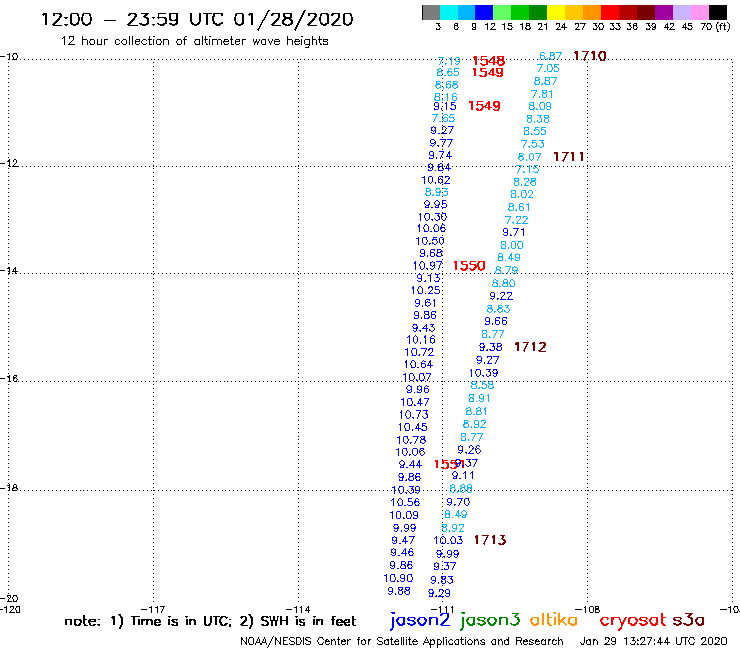This screenshot has width=740, height=650.
Task: Click the 7.65 wave height reading
Action: pos(443,118)
